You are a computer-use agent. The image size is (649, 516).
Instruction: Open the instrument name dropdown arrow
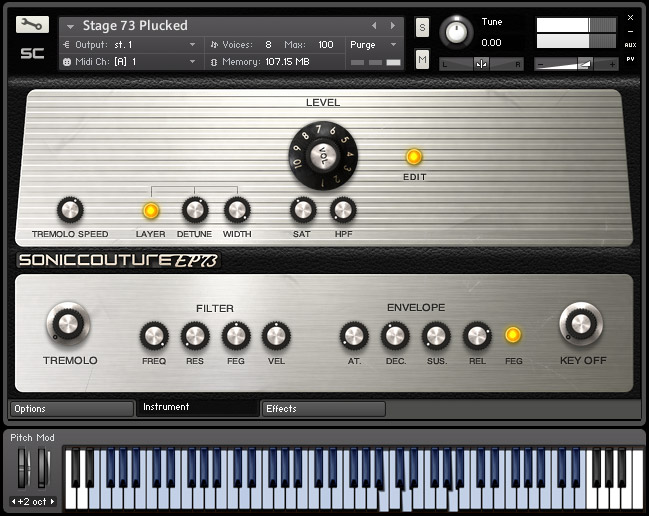(x=70, y=26)
